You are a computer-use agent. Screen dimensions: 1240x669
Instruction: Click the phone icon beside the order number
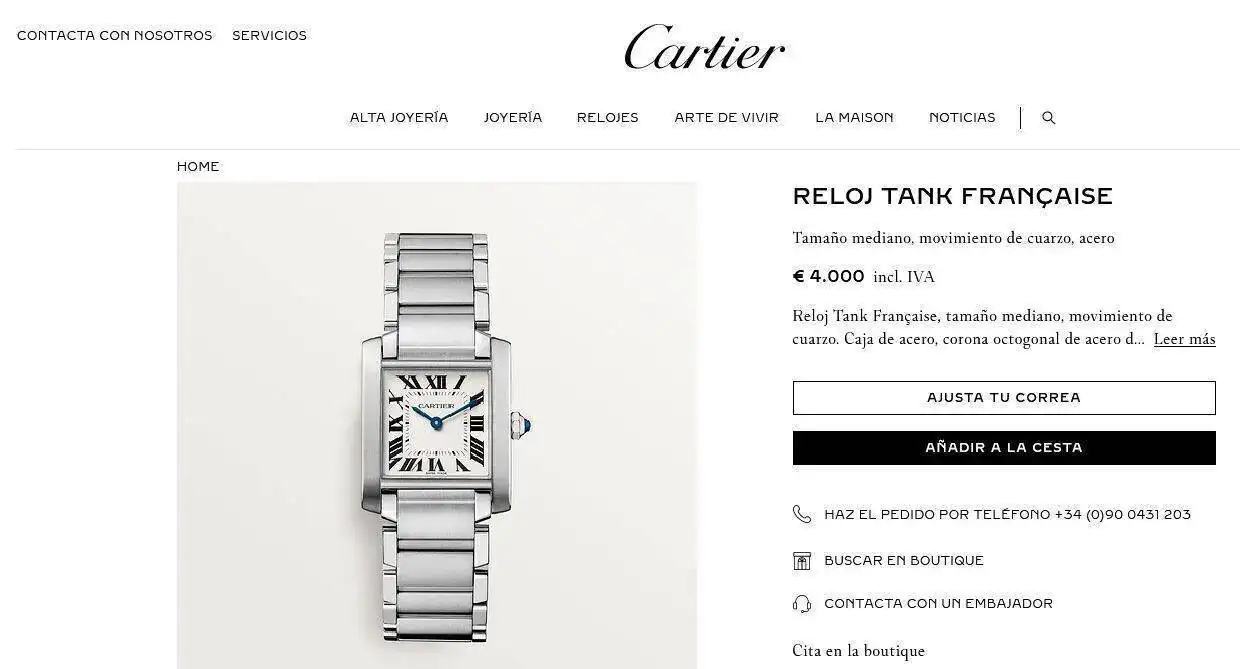802,514
